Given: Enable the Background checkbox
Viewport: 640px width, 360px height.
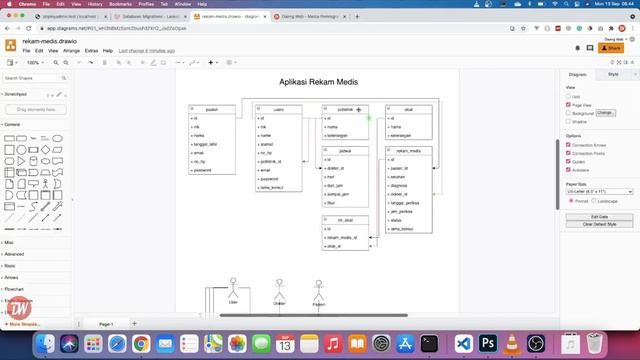Looking at the screenshot, I should 568,113.
